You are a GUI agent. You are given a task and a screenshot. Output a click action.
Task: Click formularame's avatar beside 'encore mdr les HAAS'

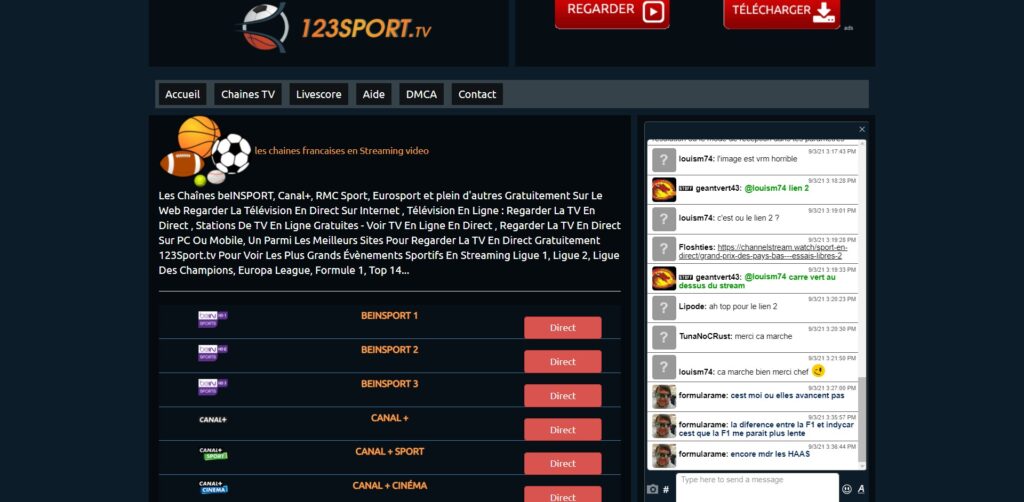click(x=664, y=455)
